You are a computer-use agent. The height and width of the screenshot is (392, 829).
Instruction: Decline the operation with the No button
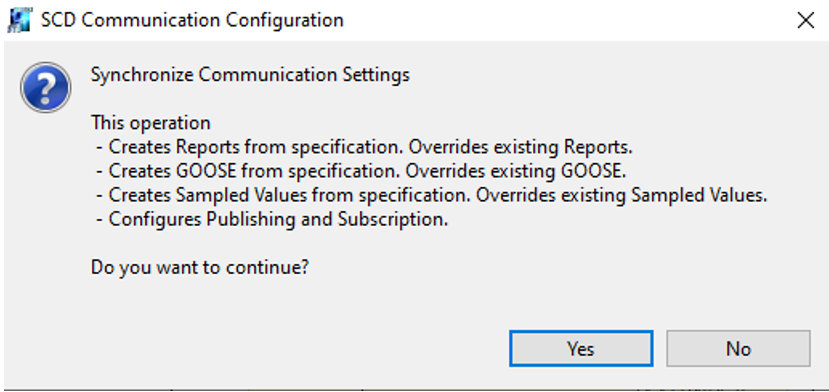[x=738, y=349]
